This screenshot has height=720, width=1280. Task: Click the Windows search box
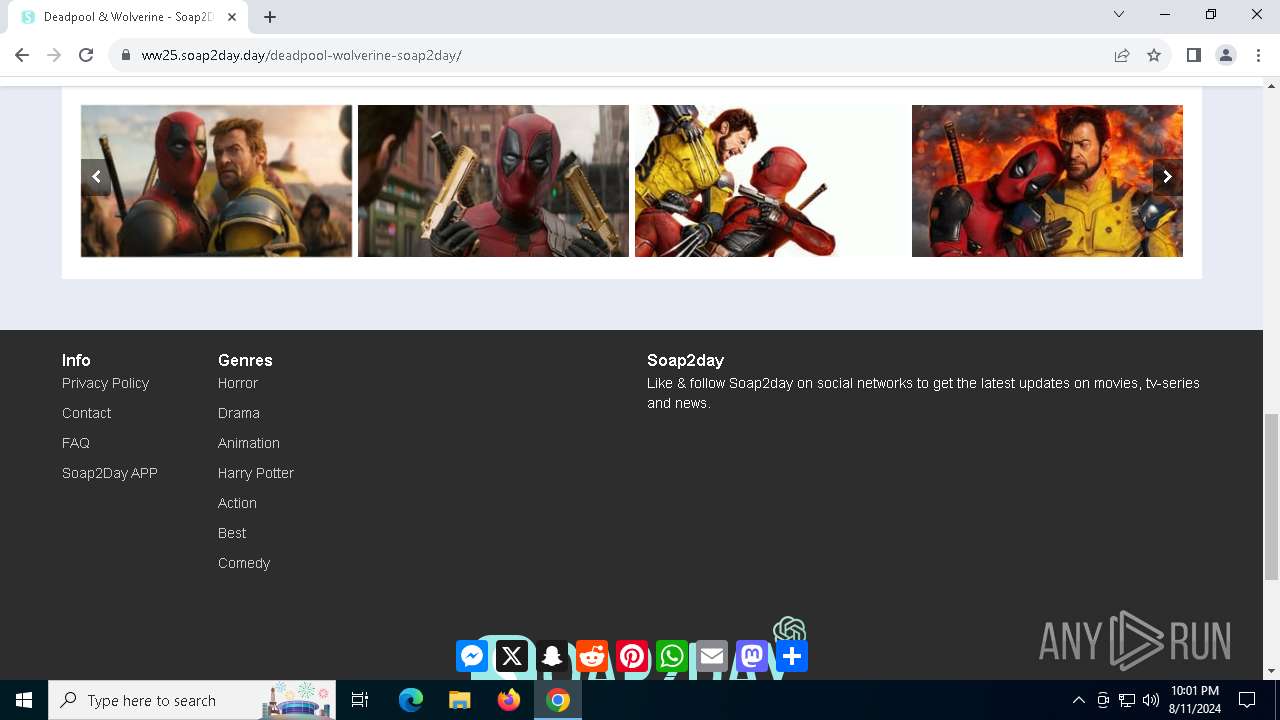(193, 700)
